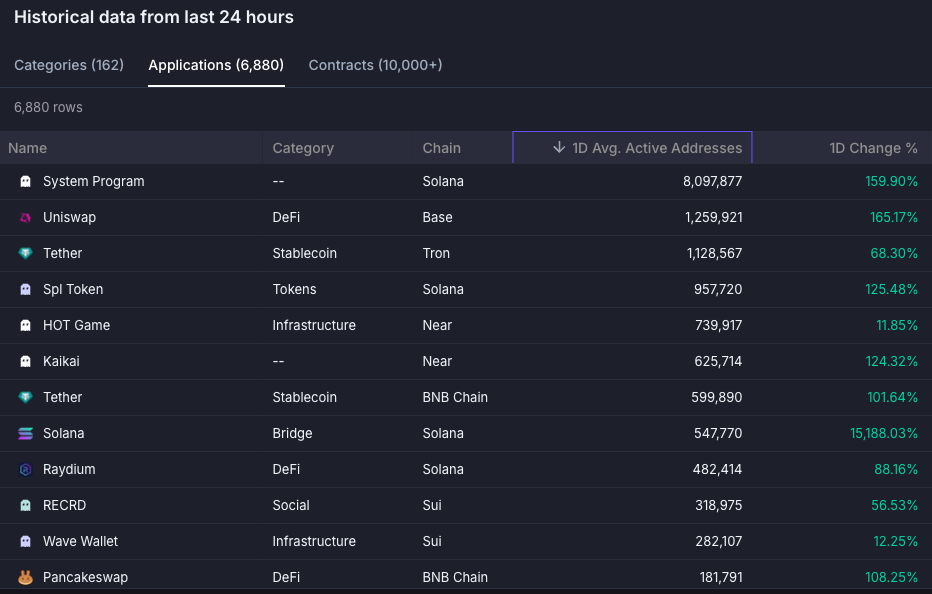Click the Raydium logo icon
Image resolution: width=932 pixels, height=594 pixels.
(x=25, y=470)
